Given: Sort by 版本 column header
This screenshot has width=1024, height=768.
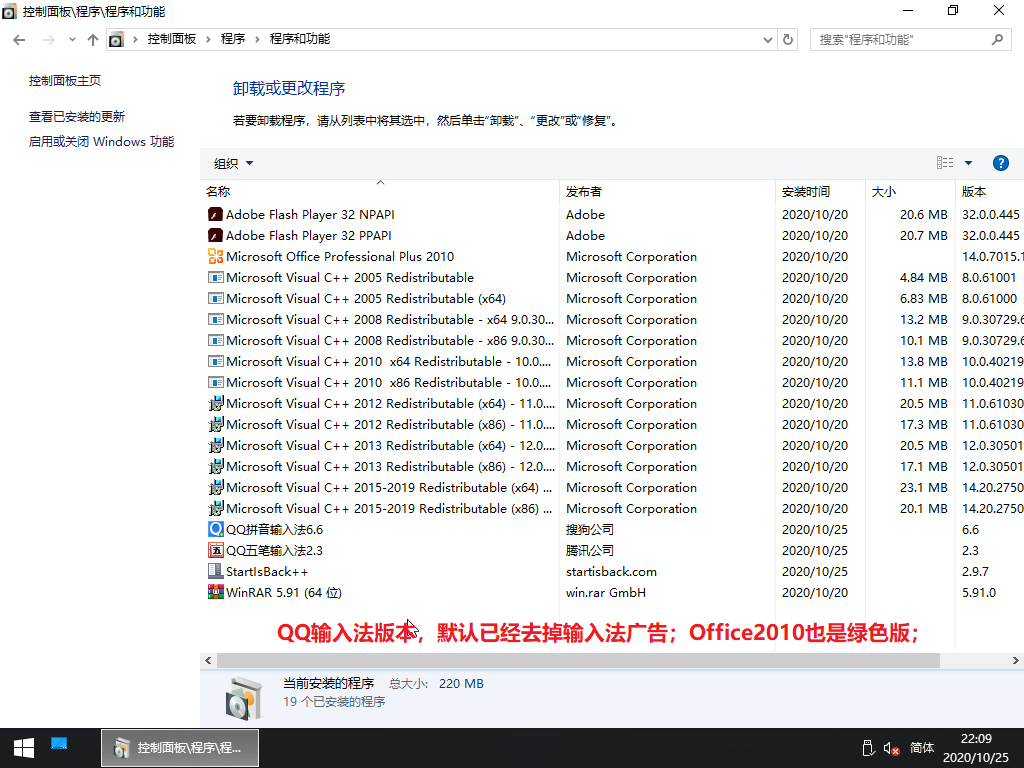Looking at the screenshot, I should [989, 191].
